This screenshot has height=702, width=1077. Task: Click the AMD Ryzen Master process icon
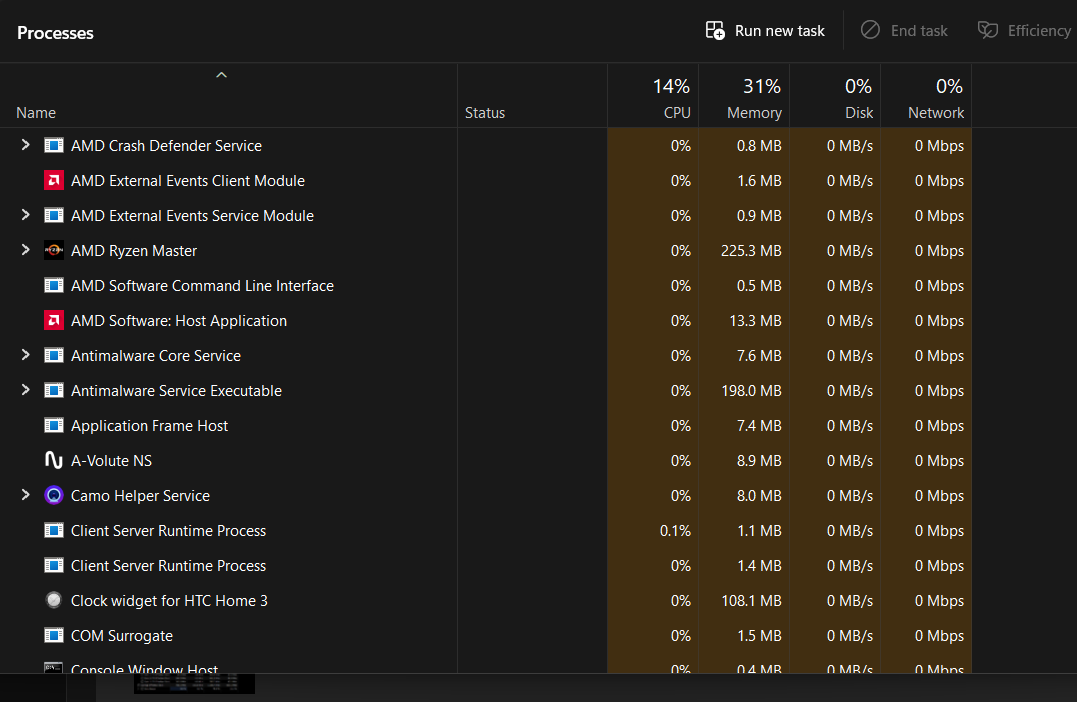[x=54, y=251]
